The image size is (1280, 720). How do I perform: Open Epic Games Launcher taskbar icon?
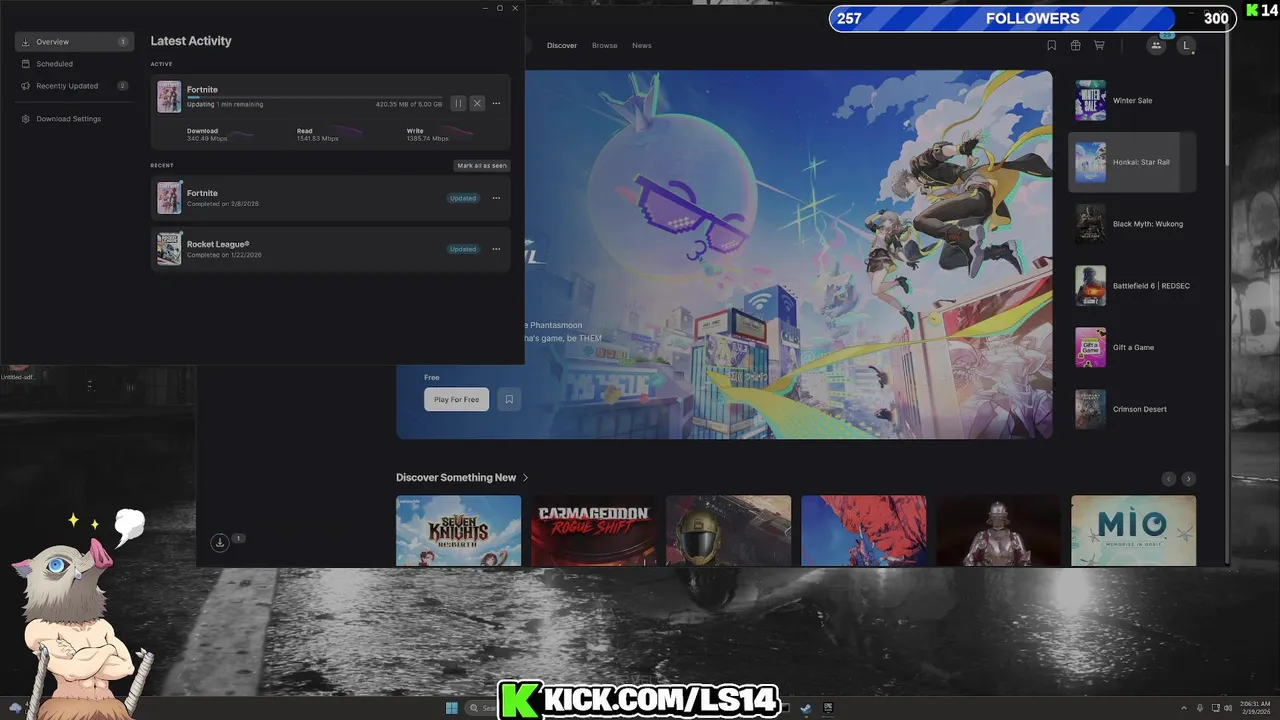tap(828, 708)
